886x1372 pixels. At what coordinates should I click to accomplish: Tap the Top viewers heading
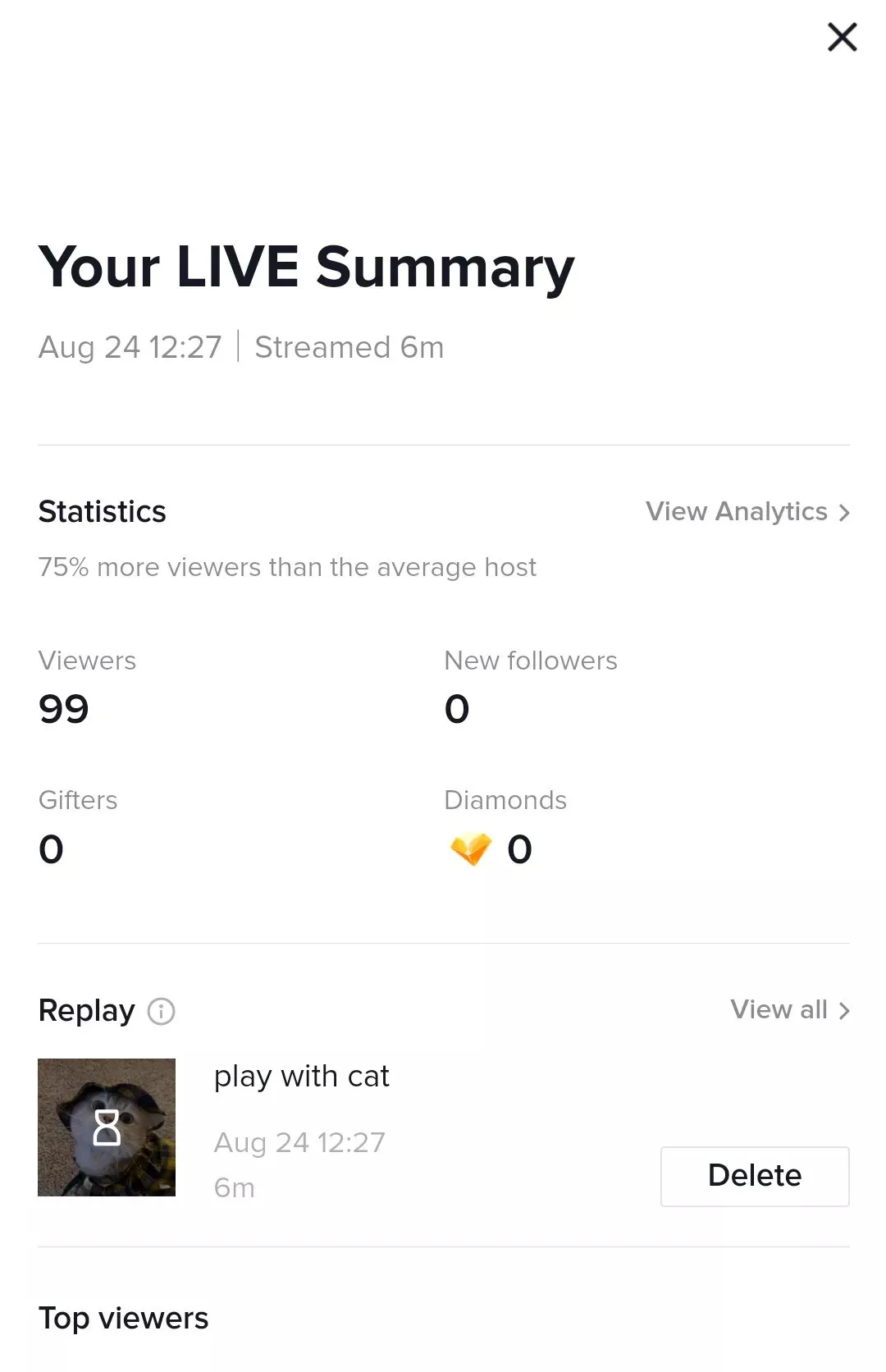pyautogui.click(x=123, y=1319)
